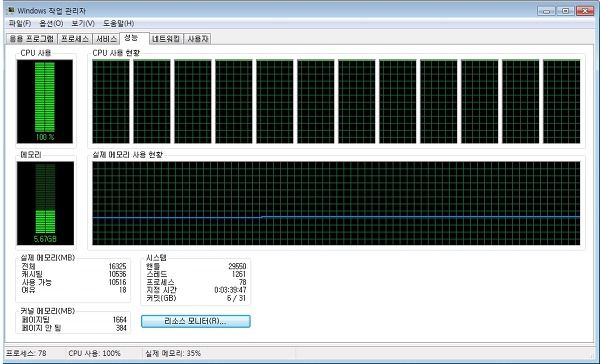The width and height of the screenshot is (600, 364).
Task: Click the status bar 프로세스: 78 entry
Action: [26, 353]
